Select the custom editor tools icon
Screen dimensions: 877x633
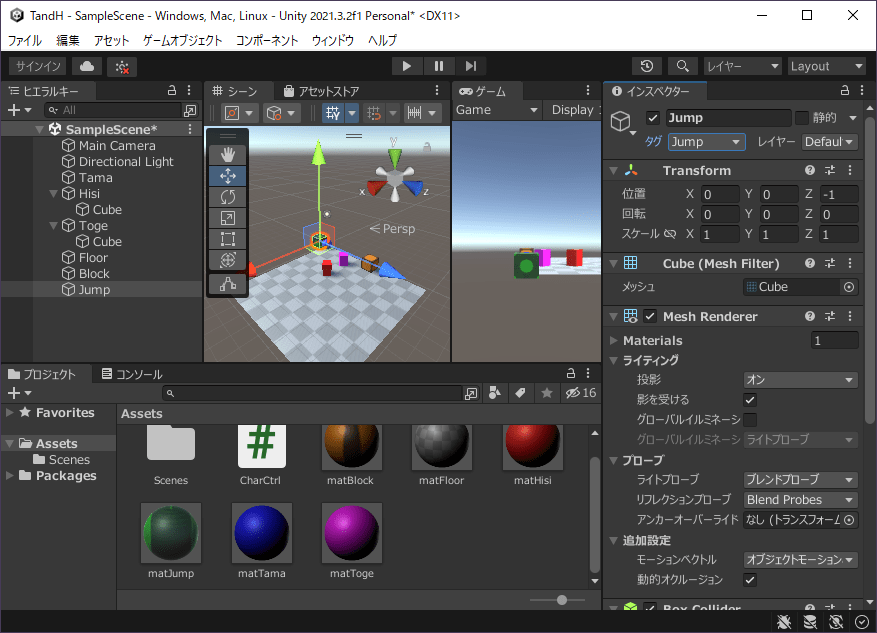[x=228, y=285]
